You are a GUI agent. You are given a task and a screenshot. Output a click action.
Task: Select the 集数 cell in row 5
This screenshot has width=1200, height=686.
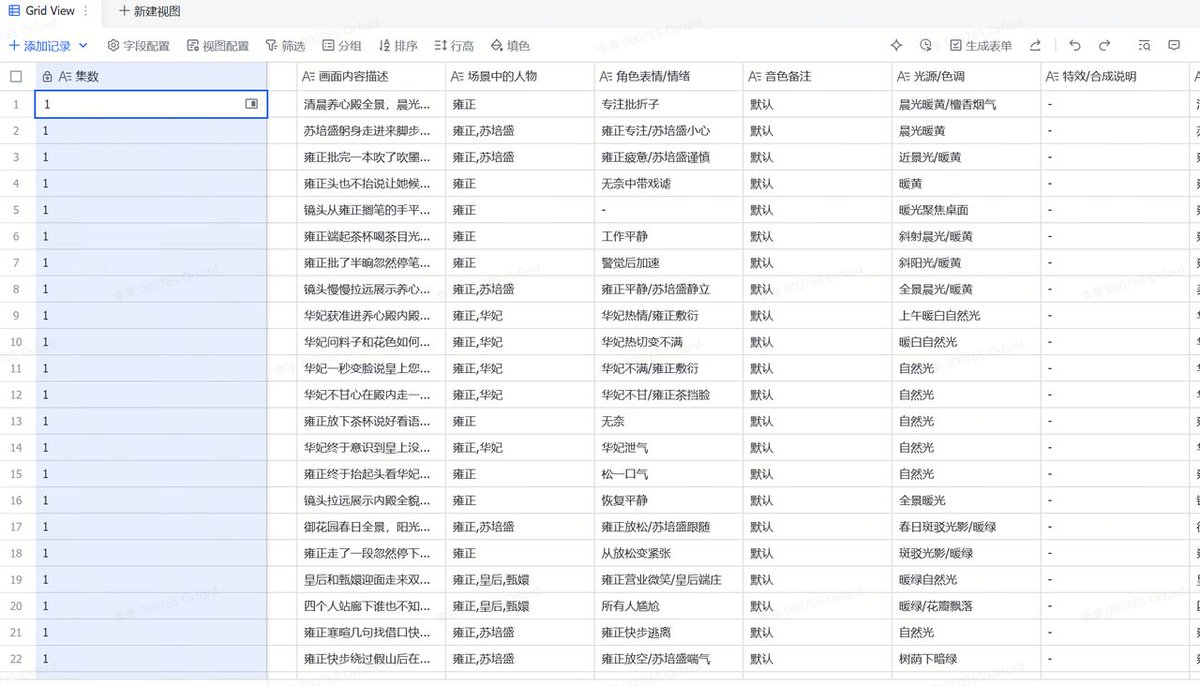(x=151, y=210)
